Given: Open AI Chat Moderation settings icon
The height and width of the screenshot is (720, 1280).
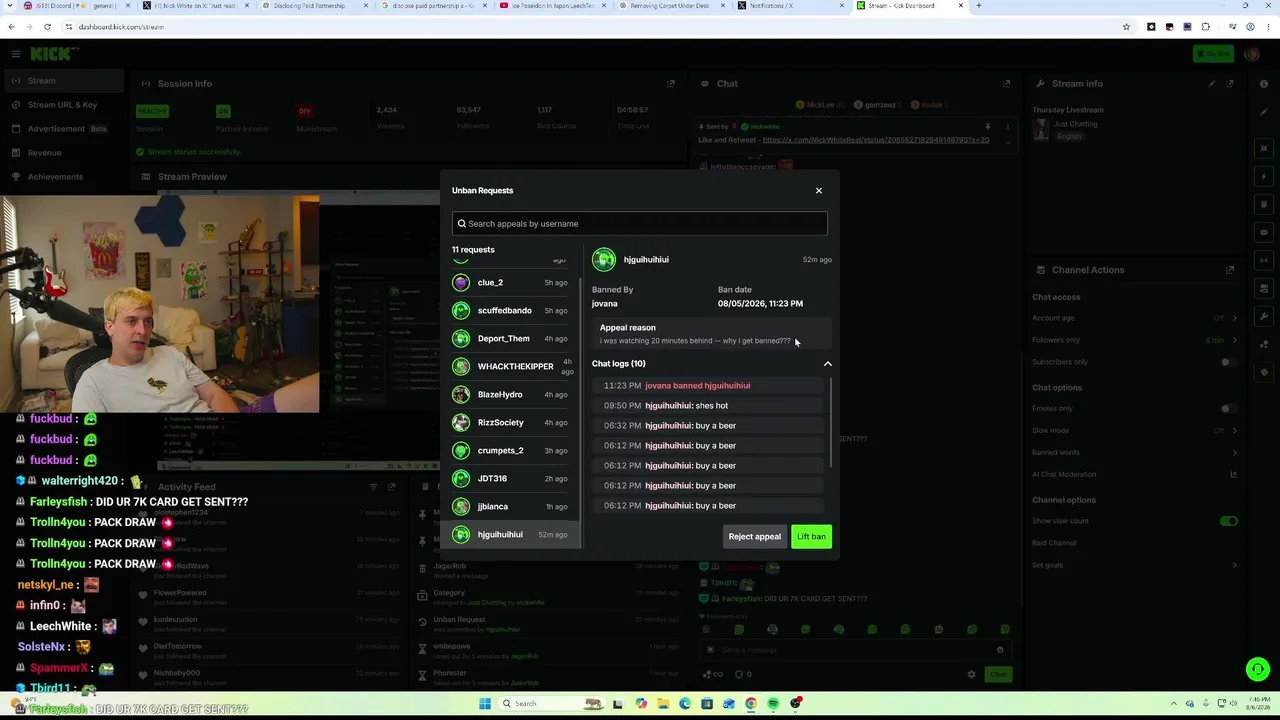Looking at the screenshot, I should 1232,474.
